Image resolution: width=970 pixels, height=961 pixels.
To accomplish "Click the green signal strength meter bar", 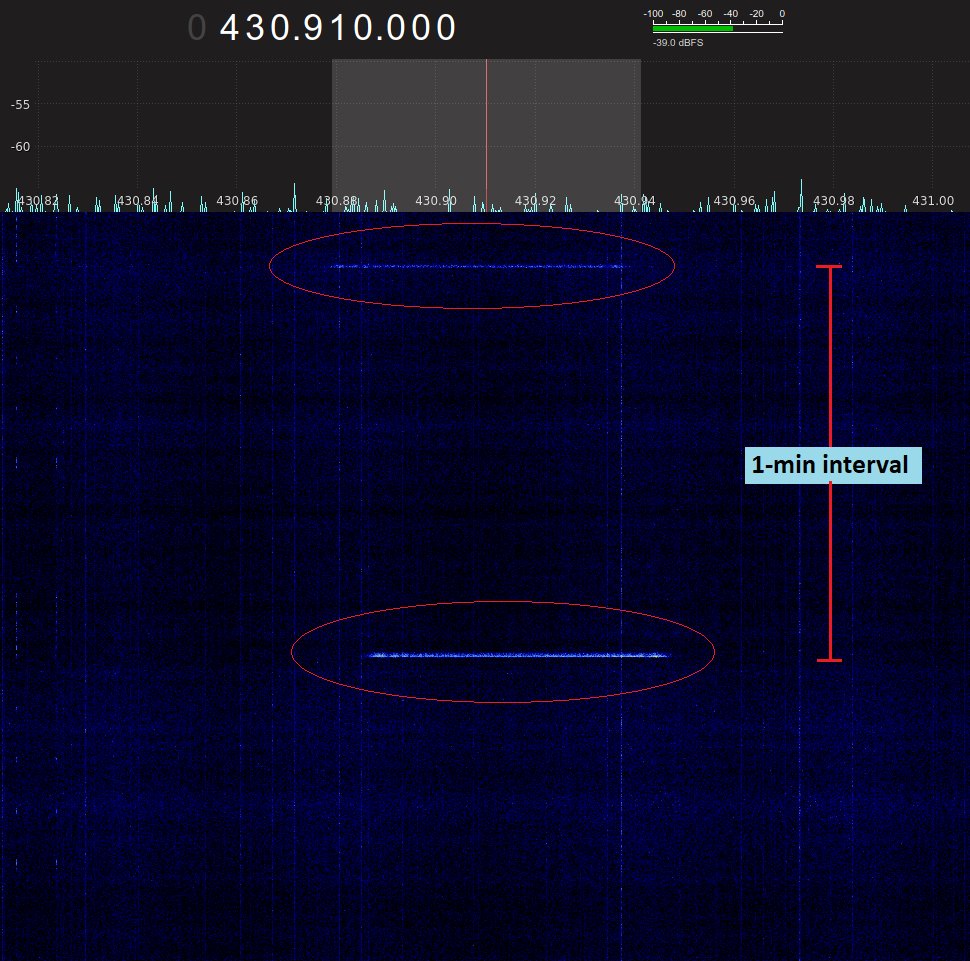I will click(693, 28).
